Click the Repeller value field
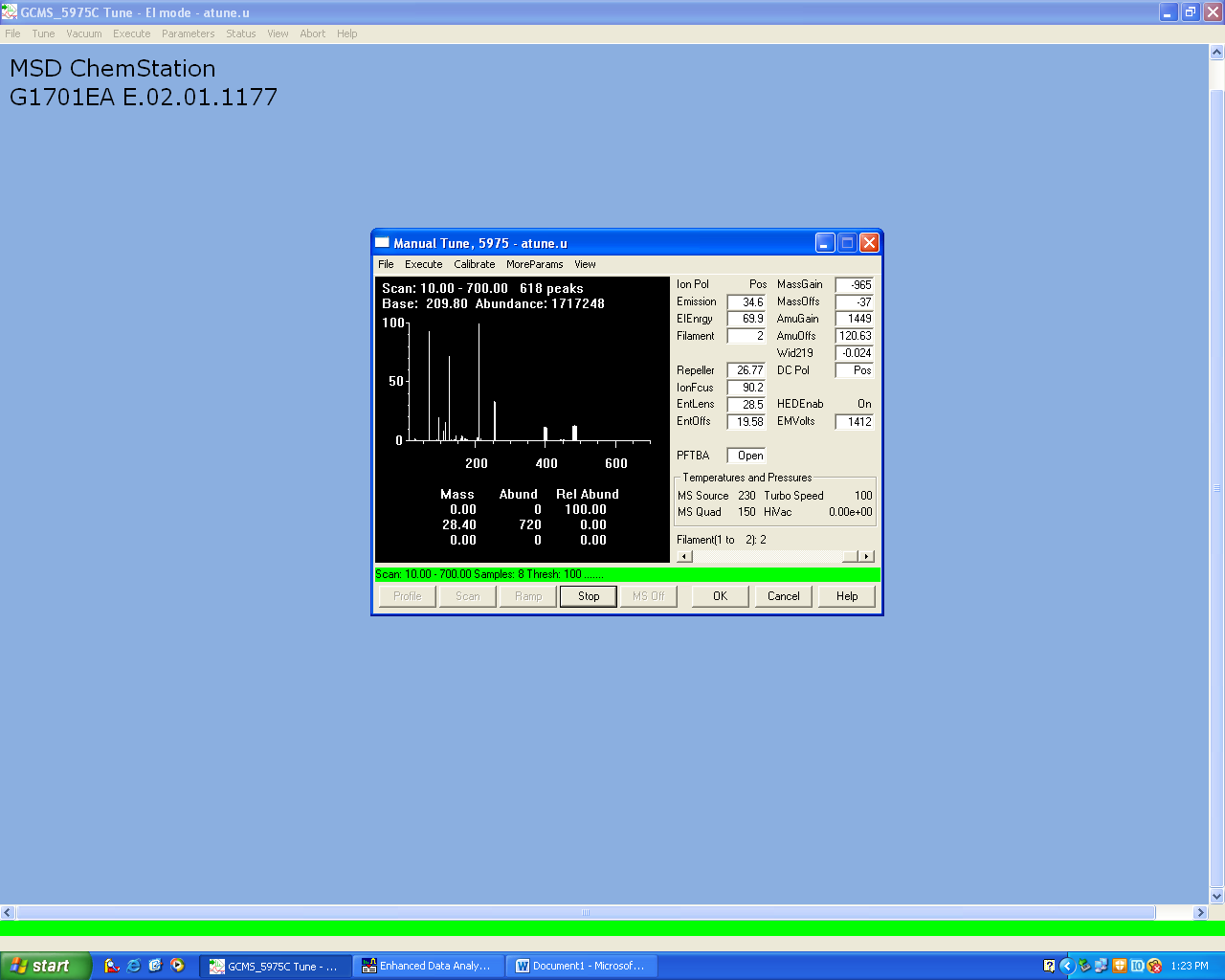The height and width of the screenshot is (980, 1225). tap(746, 371)
